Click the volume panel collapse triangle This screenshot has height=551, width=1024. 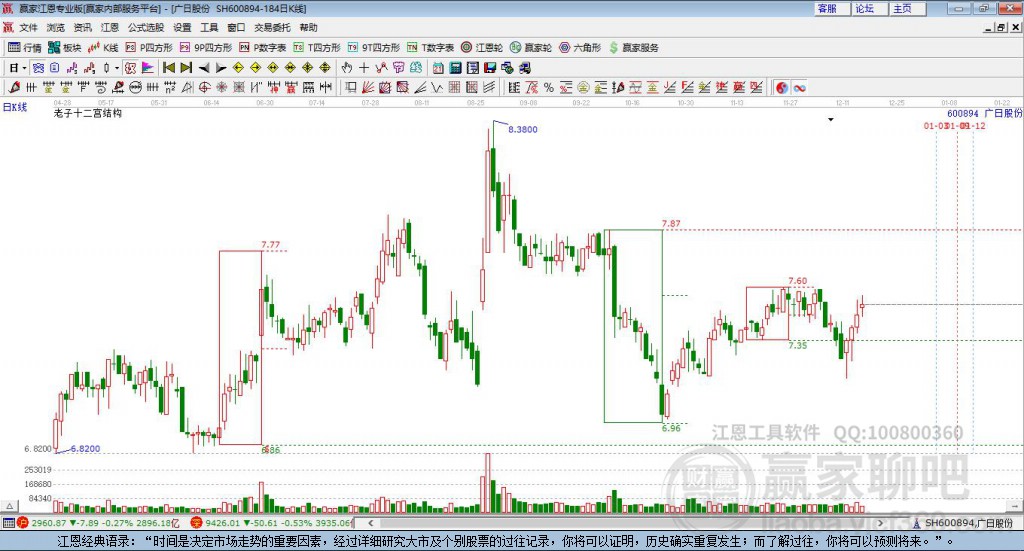pos(9,506)
